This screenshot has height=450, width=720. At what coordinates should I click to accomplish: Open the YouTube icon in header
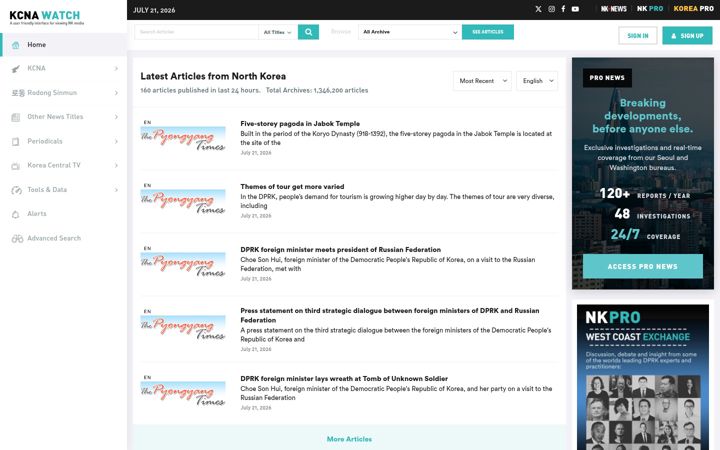pyautogui.click(x=575, y=9)
